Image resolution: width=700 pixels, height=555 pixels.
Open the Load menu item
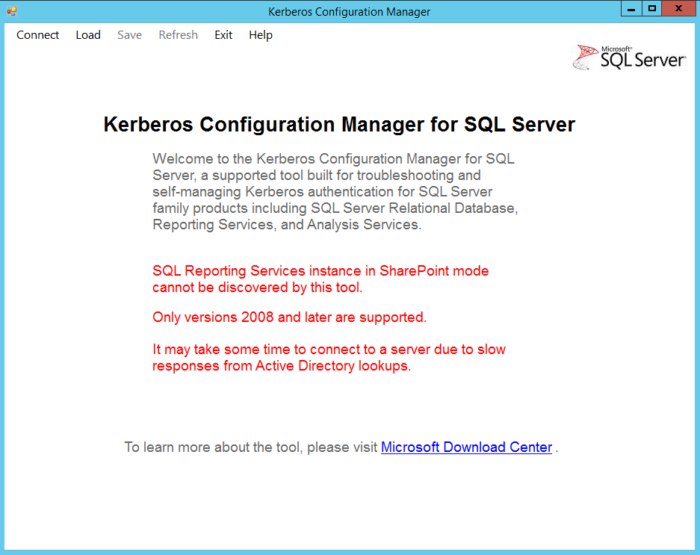tap(88, 35)
